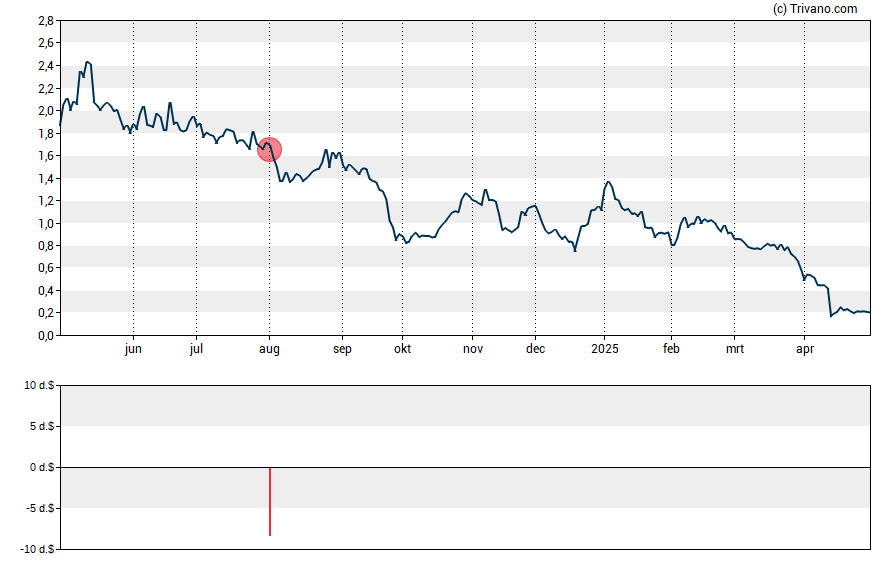Click the '2,0' price axis value

point(46,111)
